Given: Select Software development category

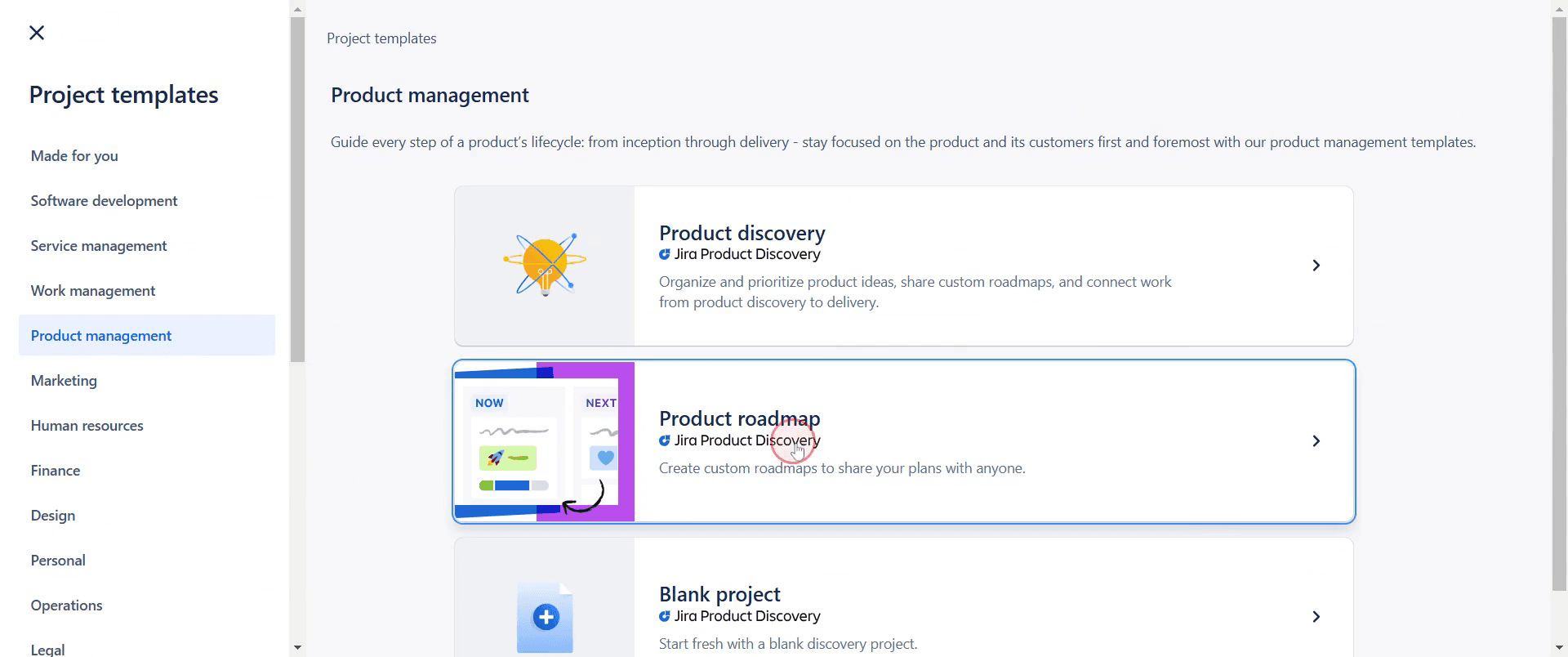Looking at the screenshot, I should coord(104,201).
